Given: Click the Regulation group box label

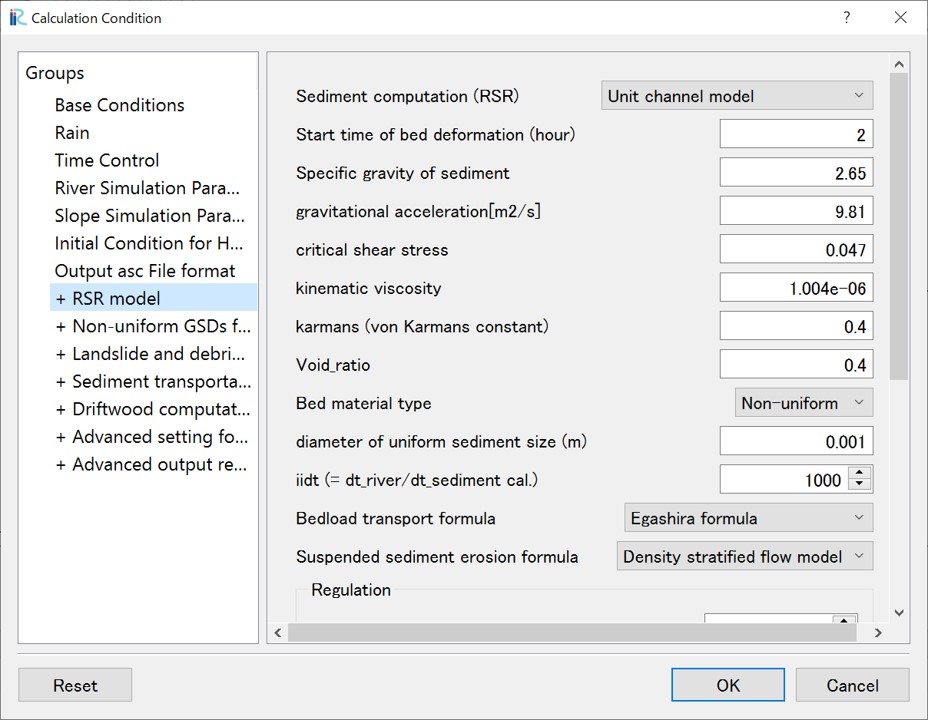Looking at the screenshot, I should (351, 590).
